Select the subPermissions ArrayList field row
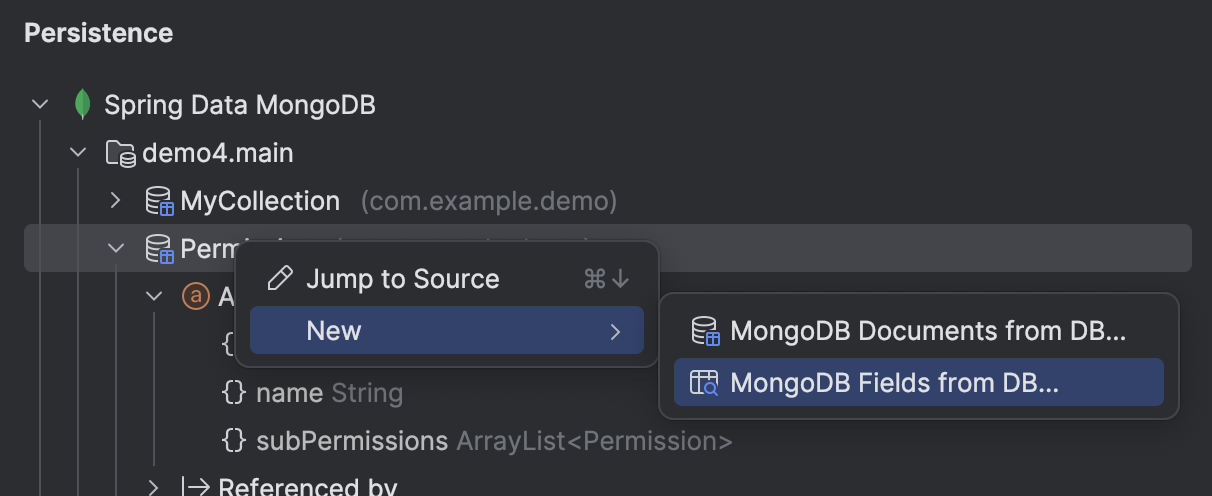Screen dimensions: 1212x496 click(494, 441)
